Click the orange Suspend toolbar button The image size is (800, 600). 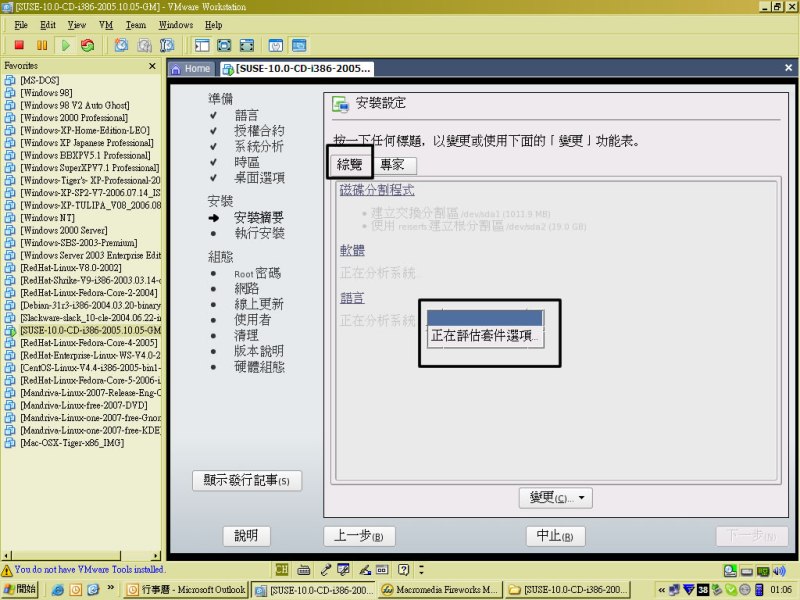[x=42, y=45]
